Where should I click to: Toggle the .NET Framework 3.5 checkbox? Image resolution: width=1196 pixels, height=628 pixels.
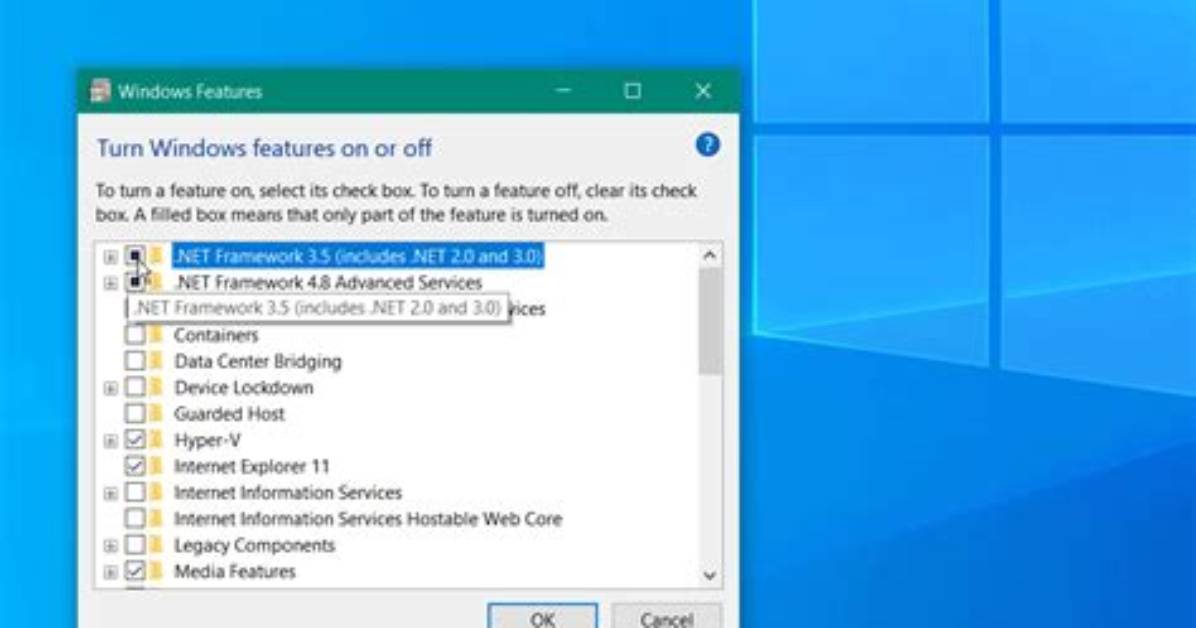click(x=135, y=256)
